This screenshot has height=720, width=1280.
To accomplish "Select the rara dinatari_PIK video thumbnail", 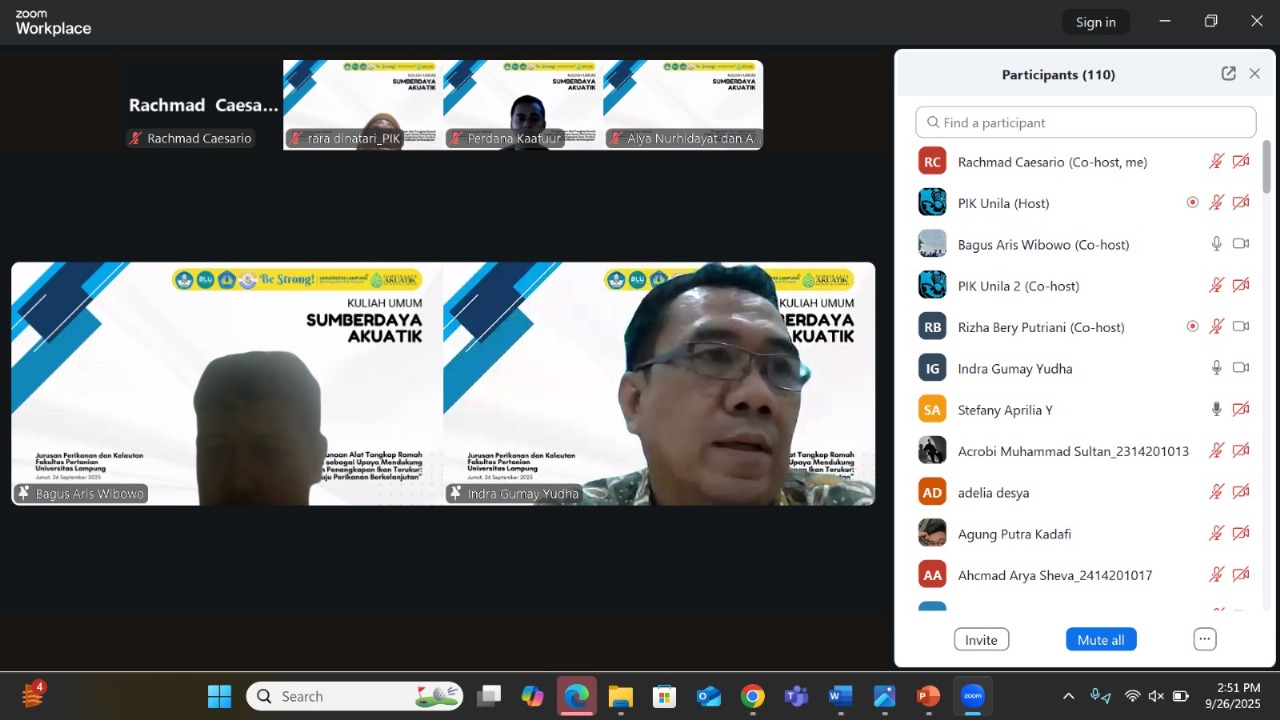I will tap(363, 105).
